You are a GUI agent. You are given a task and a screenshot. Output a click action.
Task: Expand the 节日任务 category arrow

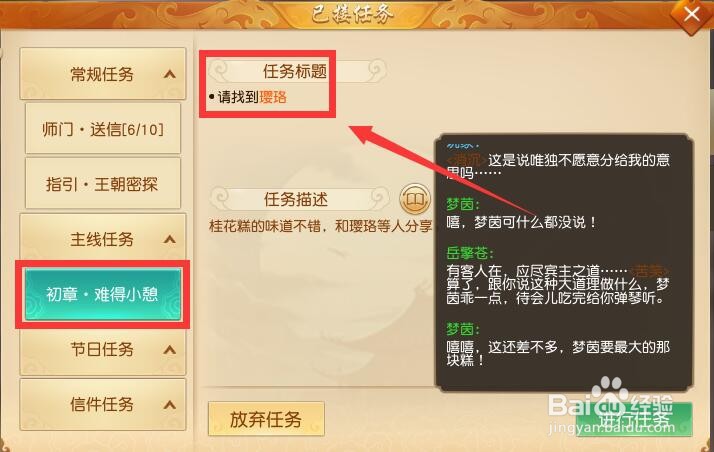[x=170, y=350]
